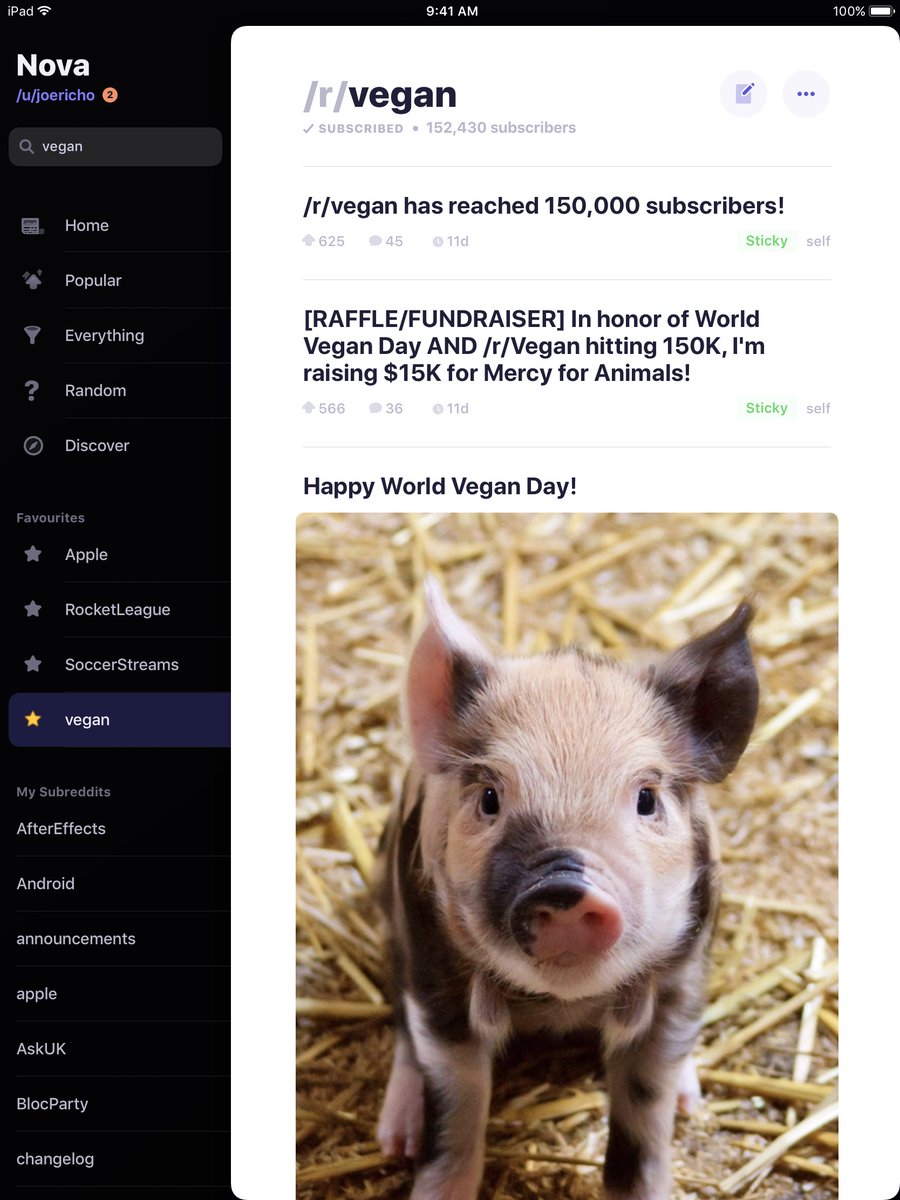Click the search magnifier icon
This screenshot has height=1200, width=900.
pyautogui.click(x=27, y=146)
